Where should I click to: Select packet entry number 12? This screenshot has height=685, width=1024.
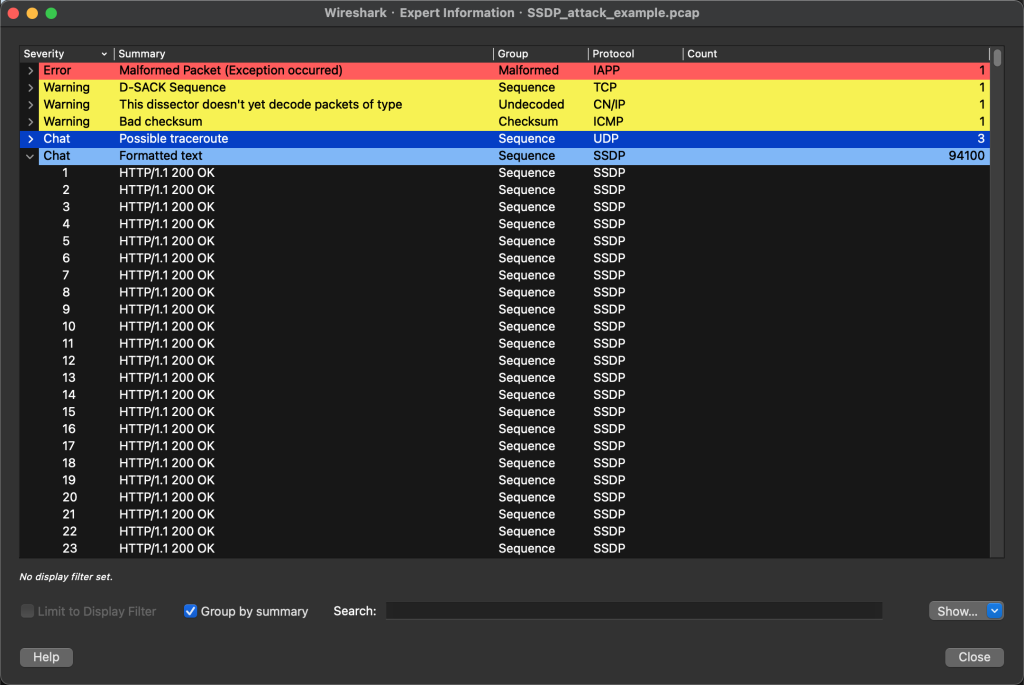505,360
